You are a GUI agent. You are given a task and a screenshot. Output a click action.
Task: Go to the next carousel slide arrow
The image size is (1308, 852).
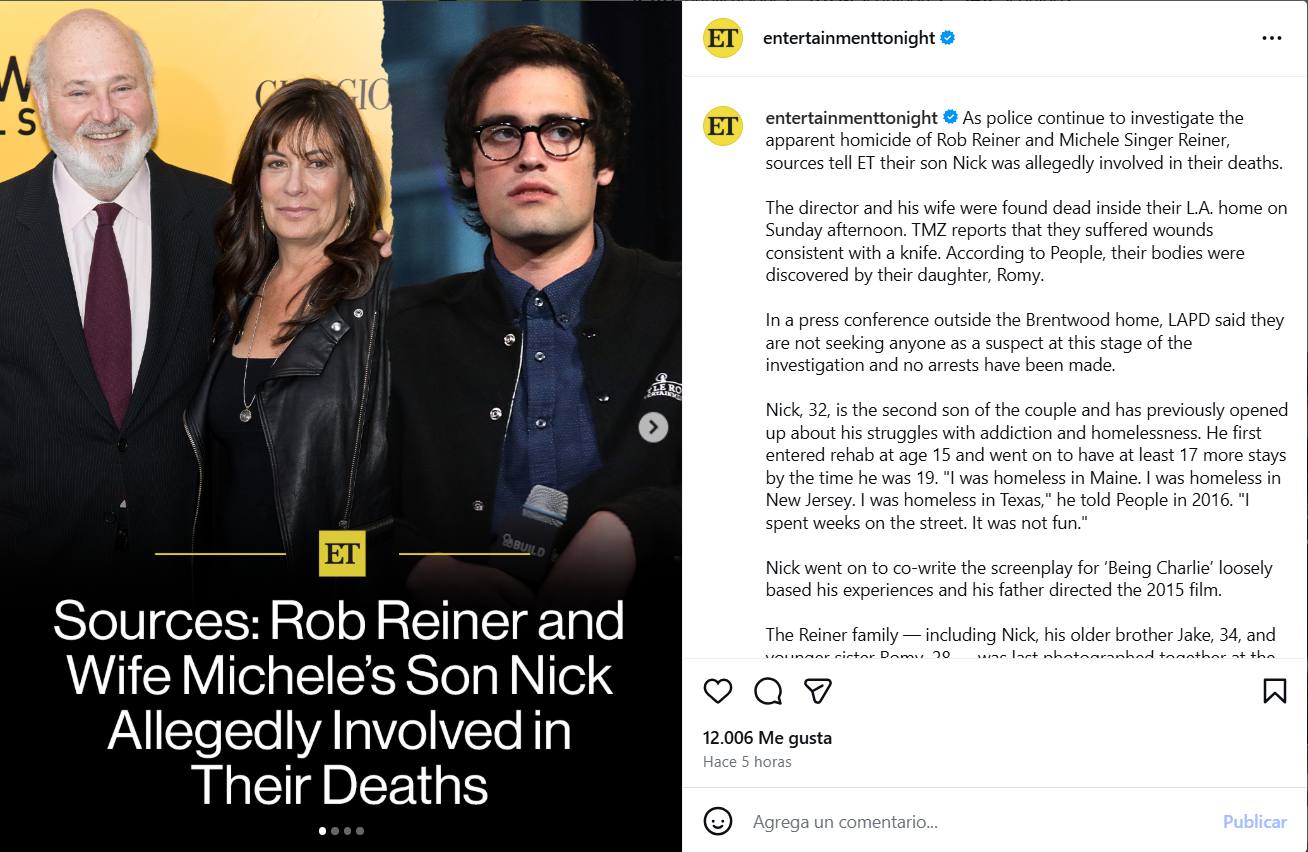pos(653,428)
